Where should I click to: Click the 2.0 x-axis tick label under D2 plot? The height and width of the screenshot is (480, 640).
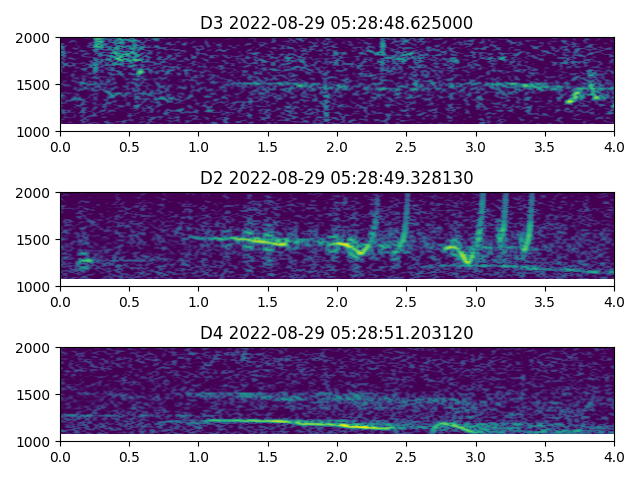click(x=337, y=302)
